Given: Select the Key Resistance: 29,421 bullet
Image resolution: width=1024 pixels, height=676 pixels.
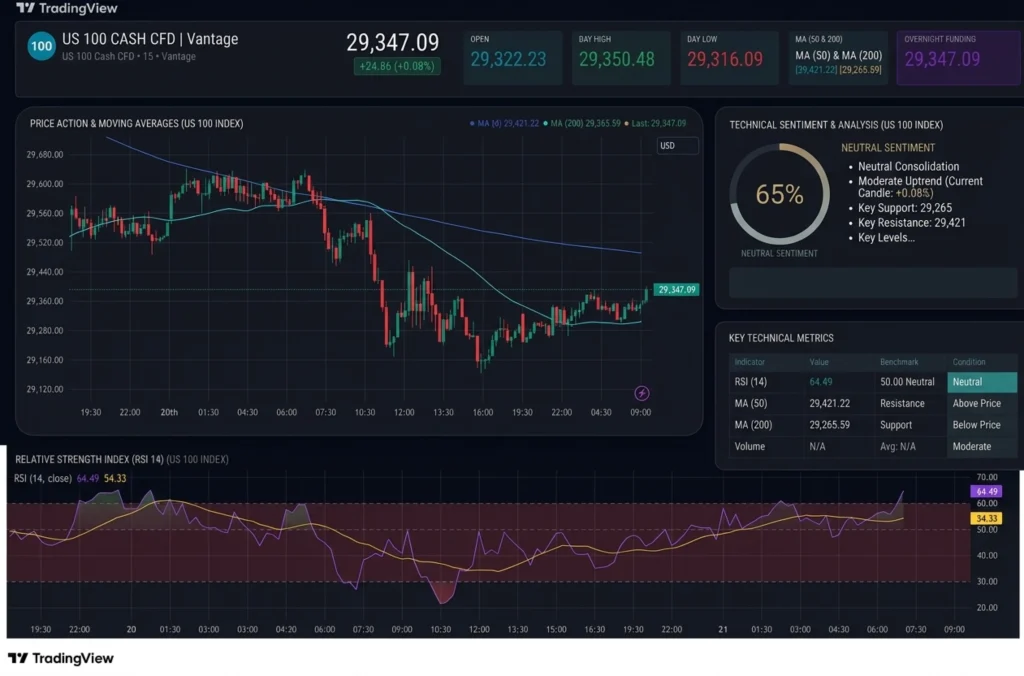Looking at the screenshot, I should [912, 223].
